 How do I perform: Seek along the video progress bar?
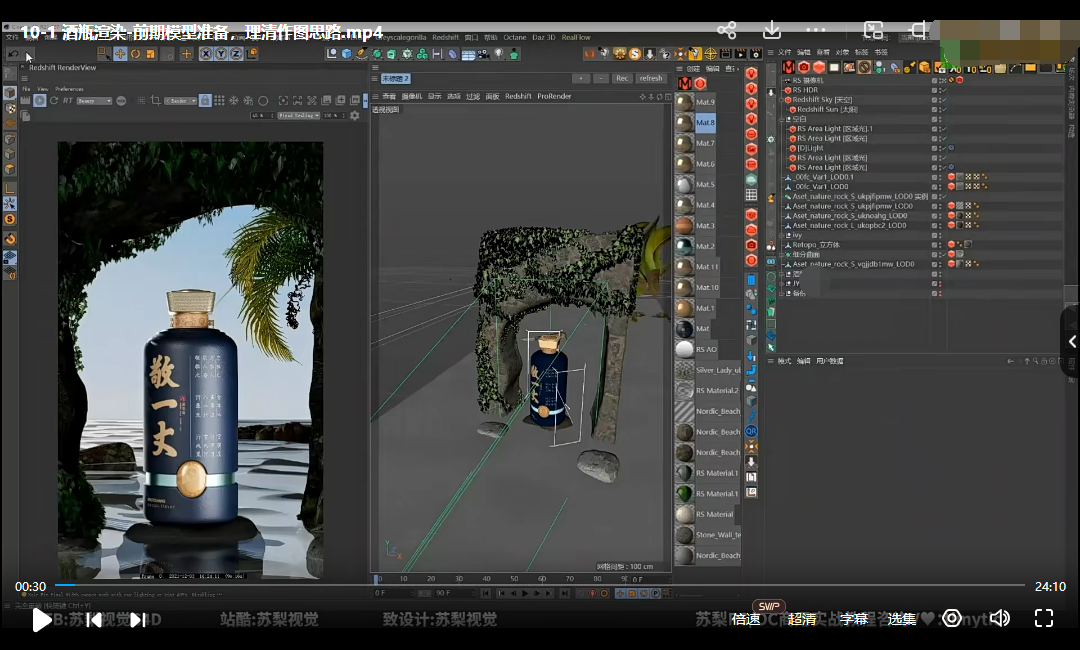click(x=540, y=585)
